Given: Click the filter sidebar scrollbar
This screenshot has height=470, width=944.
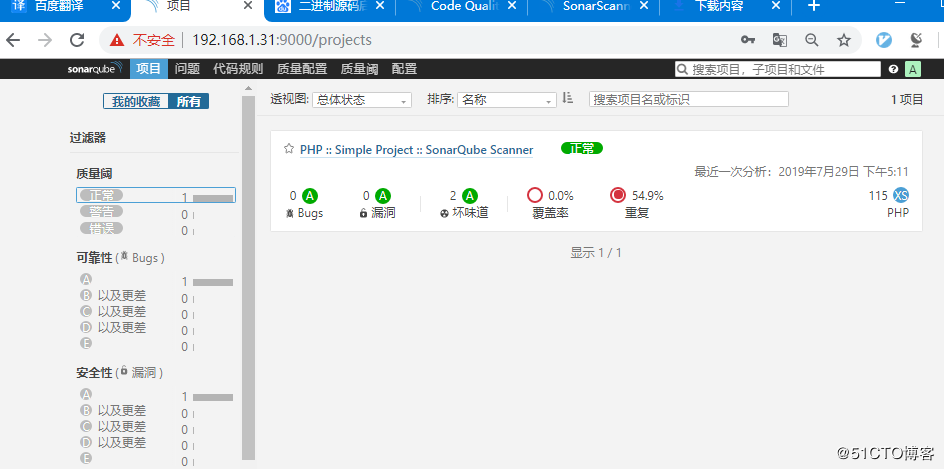Looking at the screenshot, I should [248, 277].
